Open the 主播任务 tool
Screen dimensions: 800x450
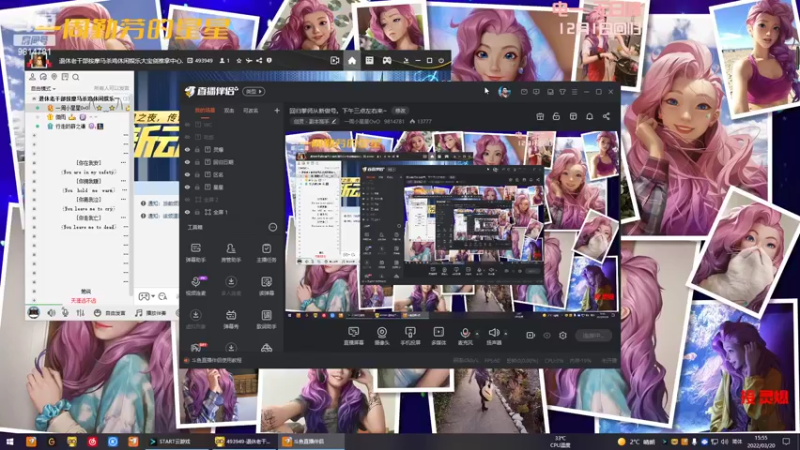pyautogui.click(x=266, y=253)
